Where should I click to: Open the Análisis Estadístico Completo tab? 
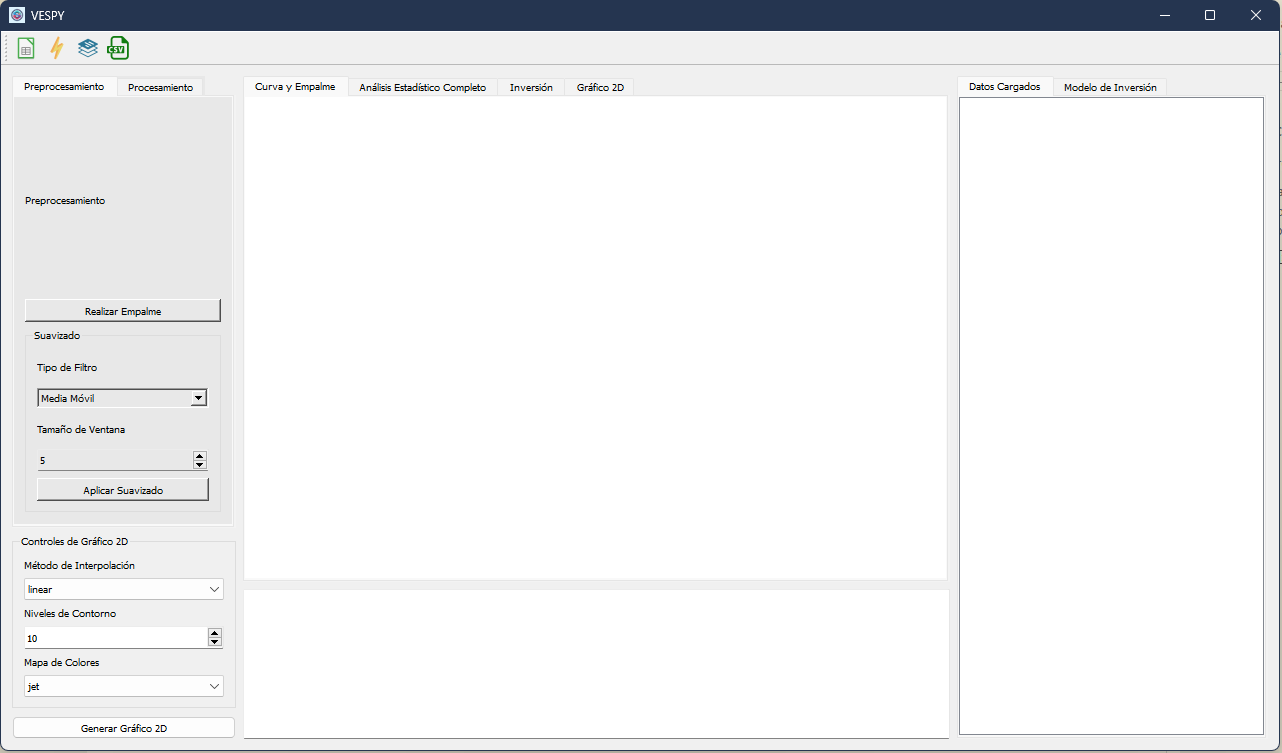pyautogui.click(x=422, y=87)
